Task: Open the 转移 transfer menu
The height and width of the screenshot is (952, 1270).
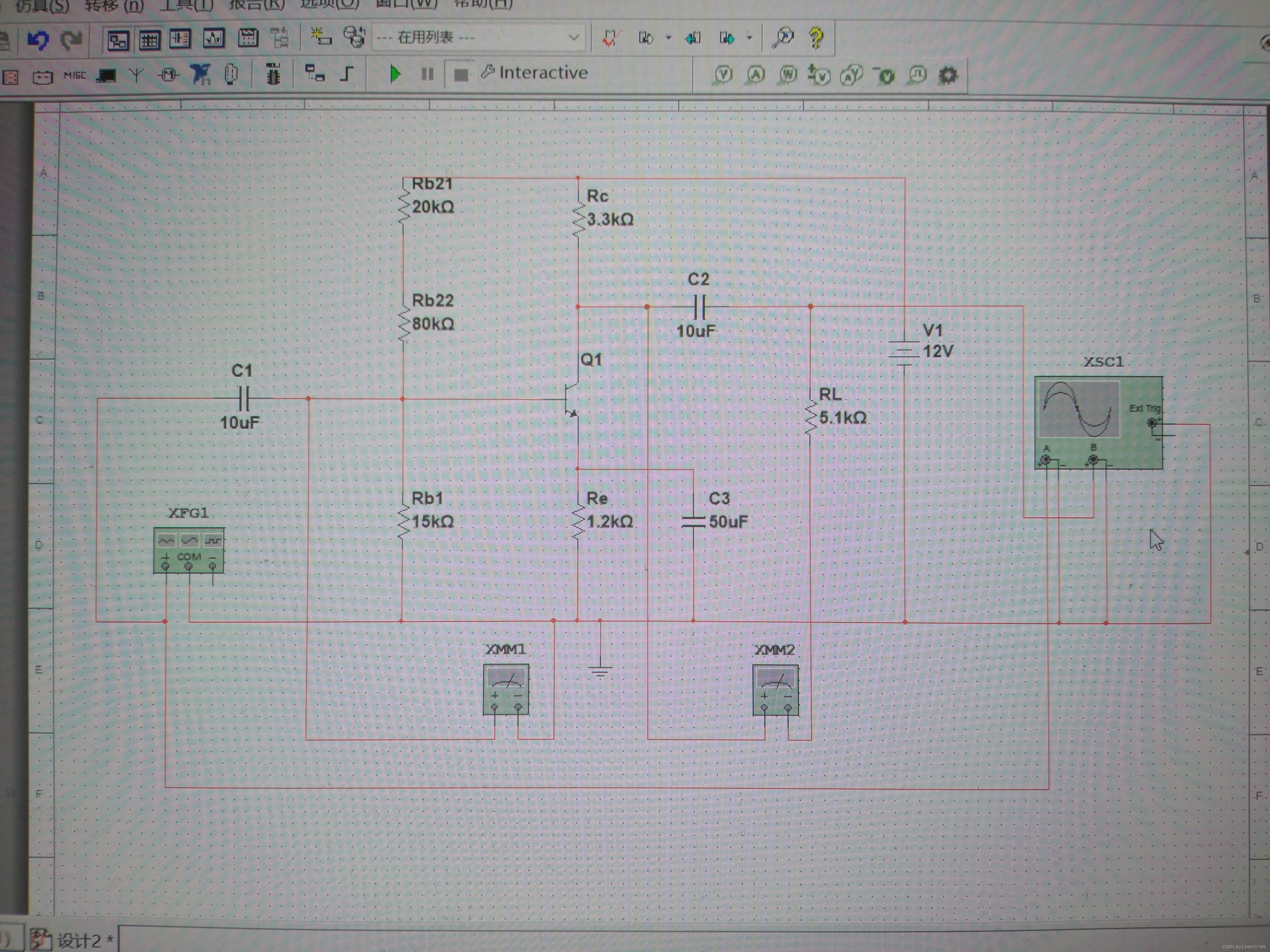Action: click(x=114, y=6)
